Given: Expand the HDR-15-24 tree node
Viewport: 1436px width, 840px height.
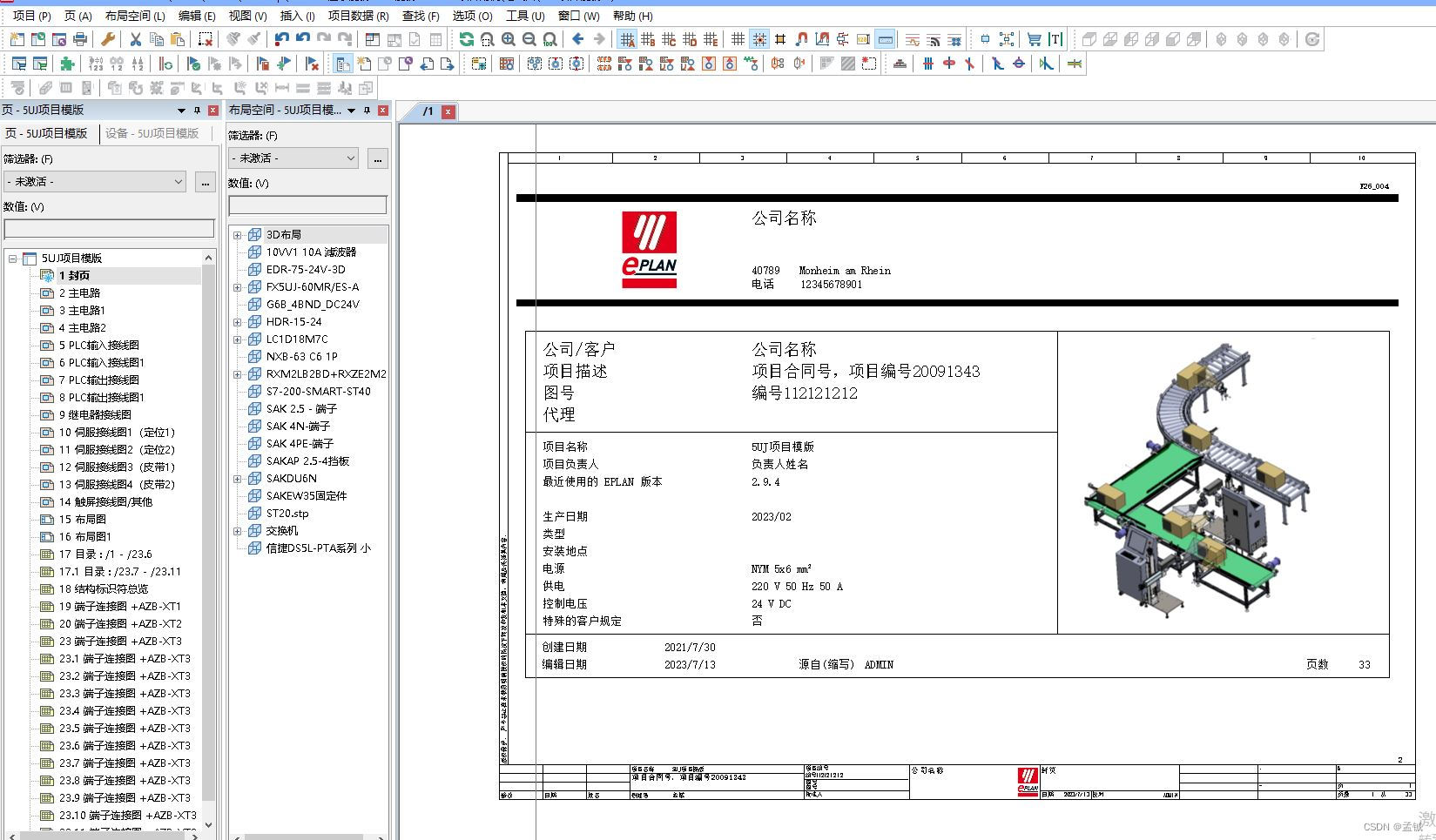Looking at the screenshot, I should coord(237,322).
